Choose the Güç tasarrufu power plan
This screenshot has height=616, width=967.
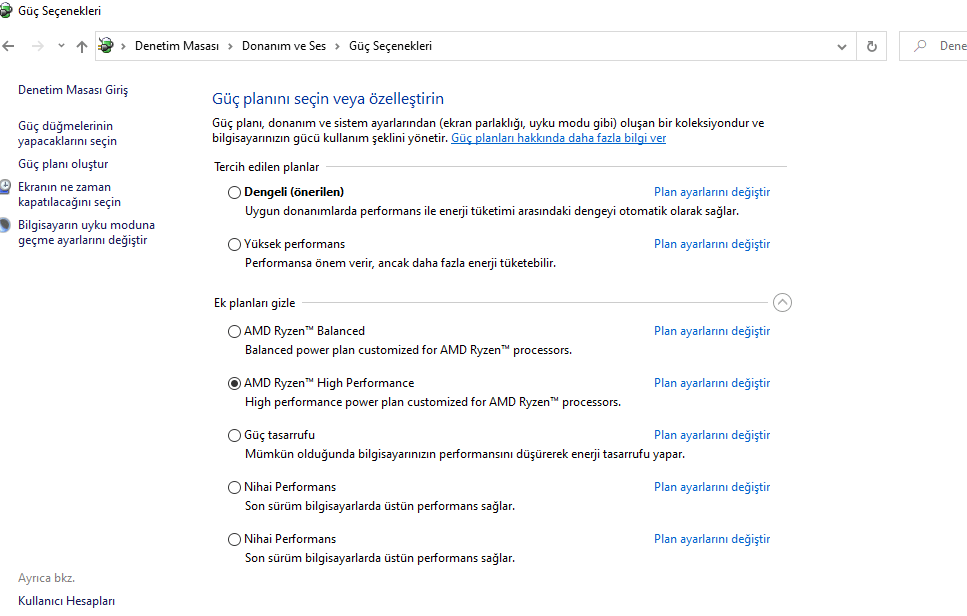click(235, 435)
